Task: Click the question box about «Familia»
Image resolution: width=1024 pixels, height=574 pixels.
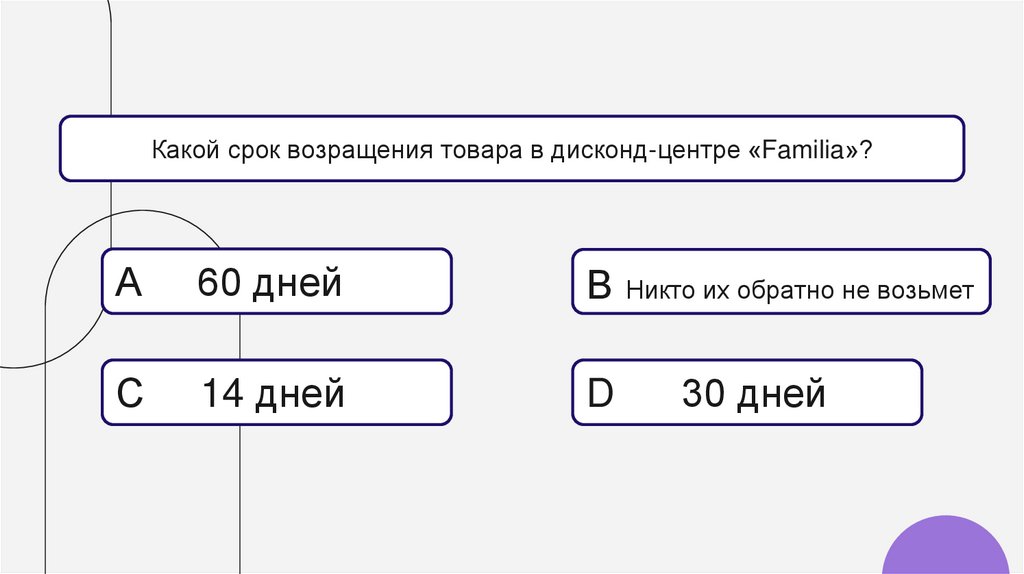Action: (x=512, y=148)
